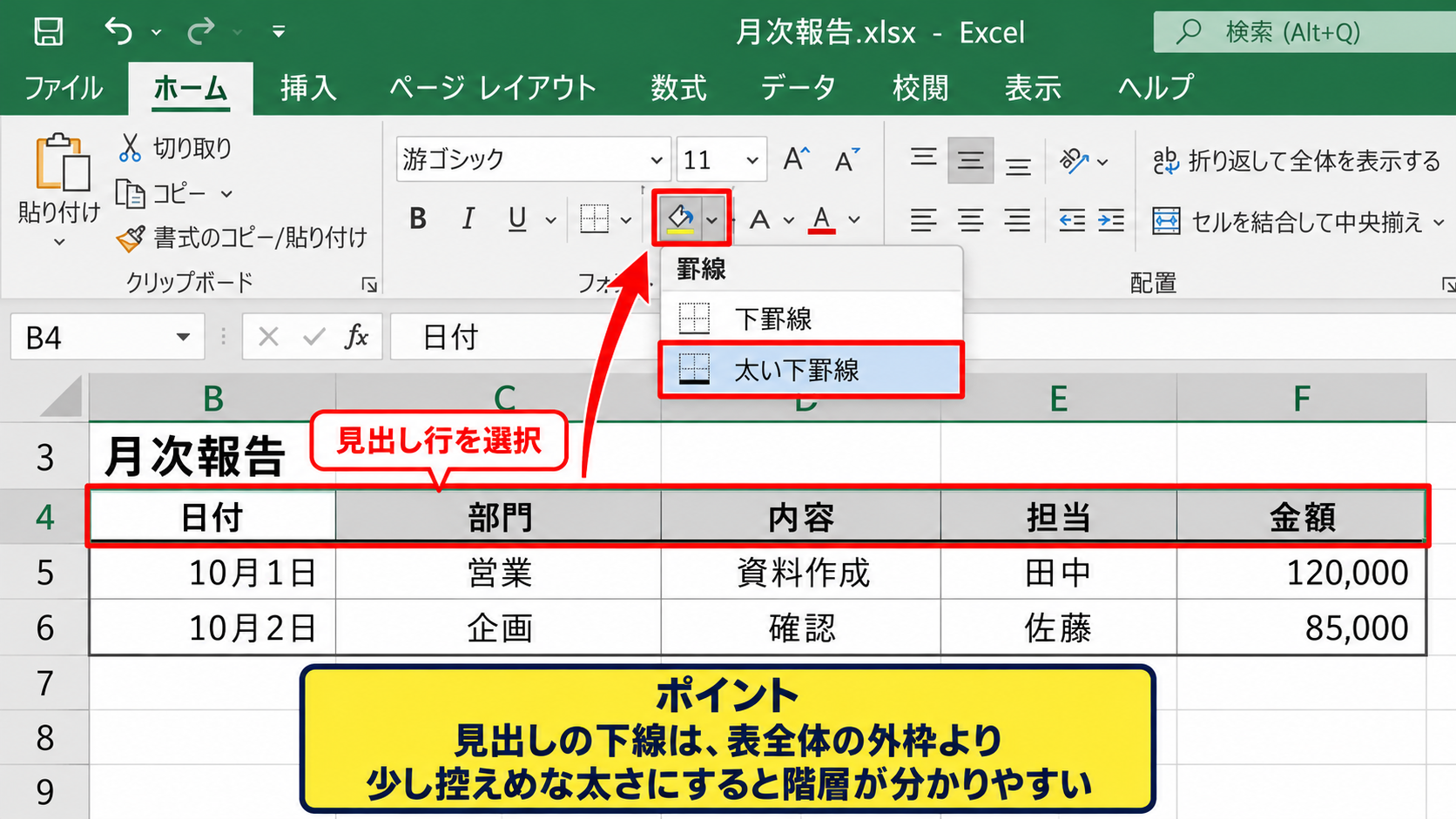This screenshot has width=1456, height=819.
Task: Switch to the 数式 tab
Action: (x=679, y=88)
